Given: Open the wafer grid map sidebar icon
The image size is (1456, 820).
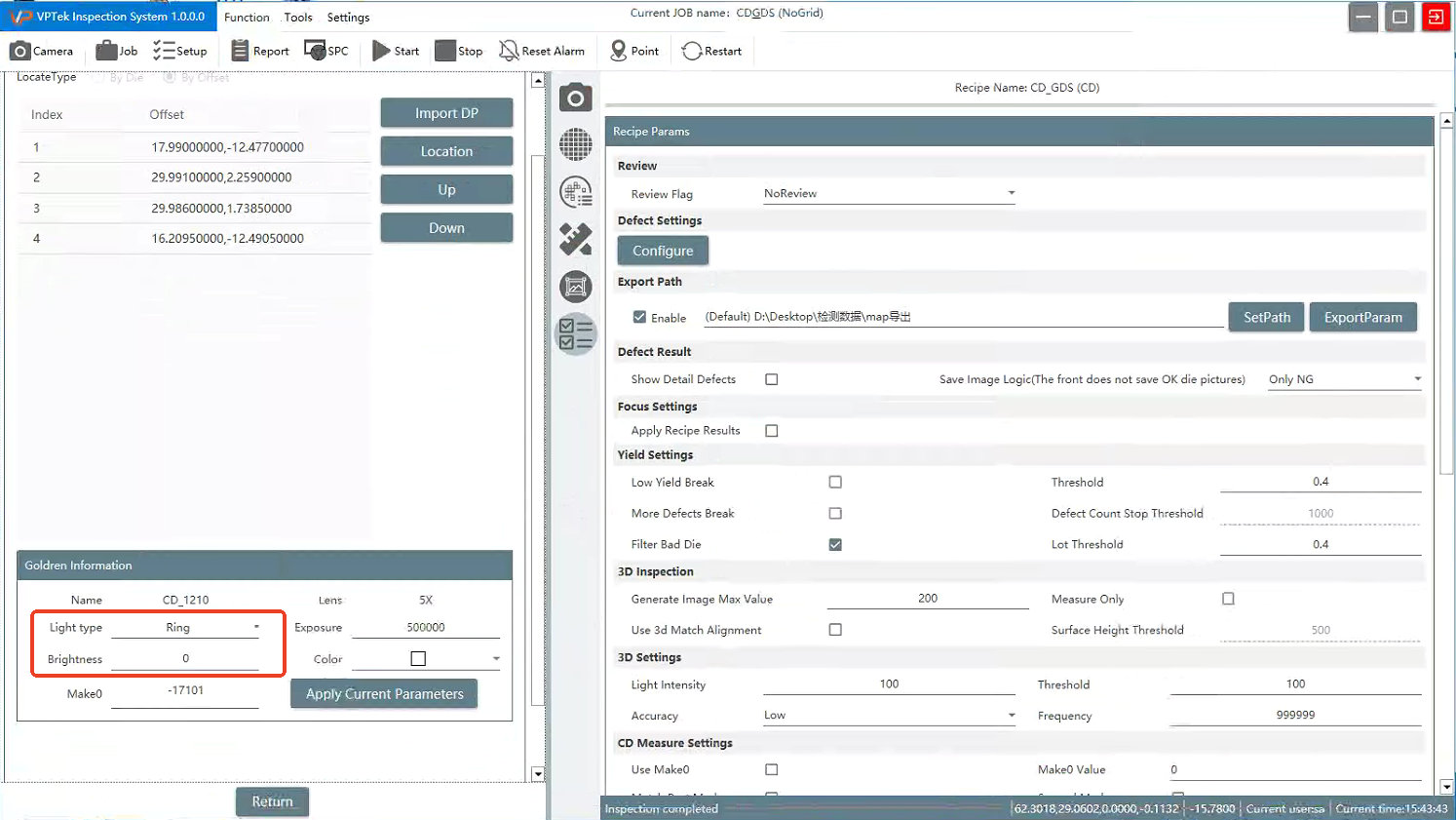Looking at the screenshot, I should tap(576, 144).
